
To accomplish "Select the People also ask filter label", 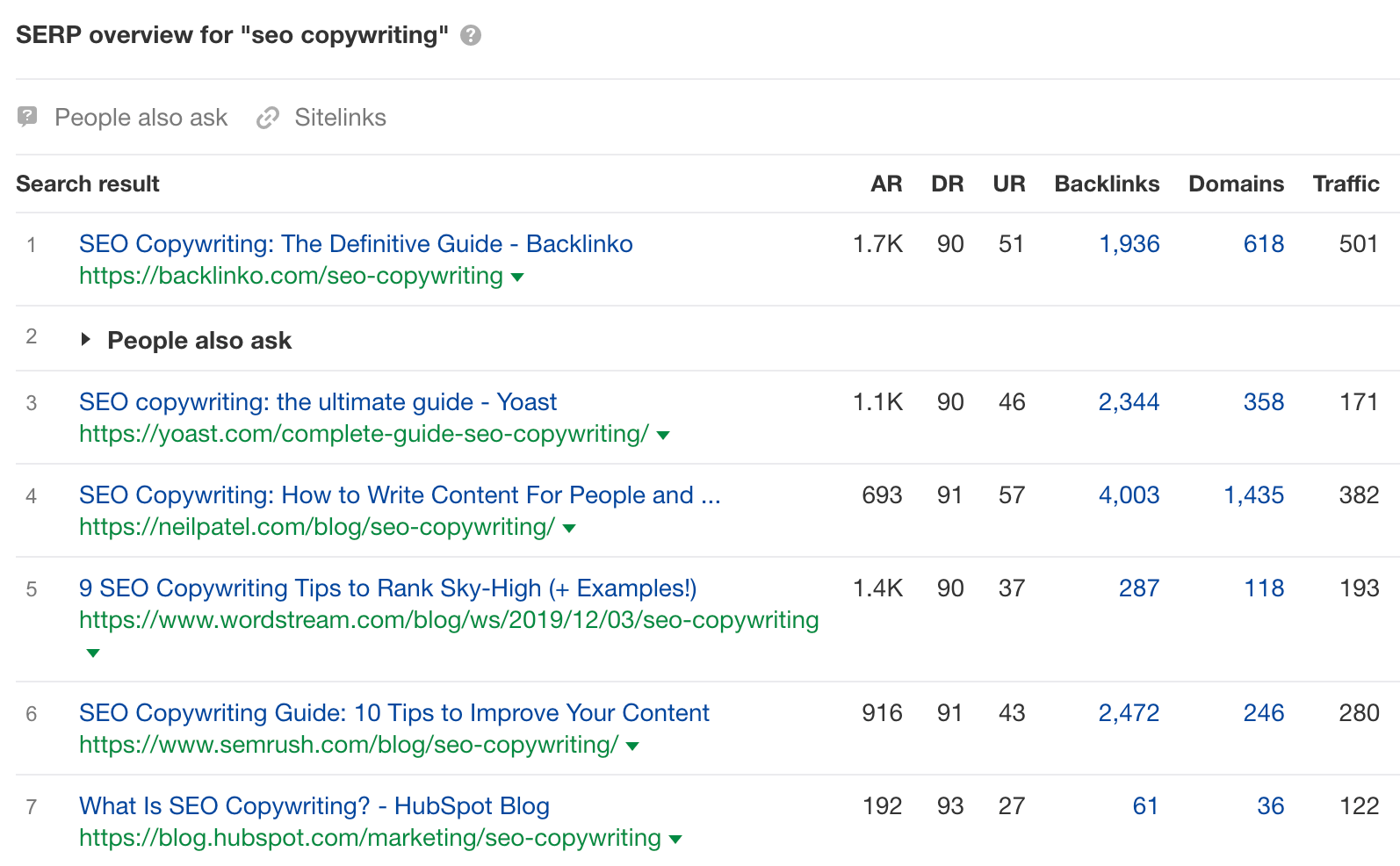I will [x=141, y=118].
